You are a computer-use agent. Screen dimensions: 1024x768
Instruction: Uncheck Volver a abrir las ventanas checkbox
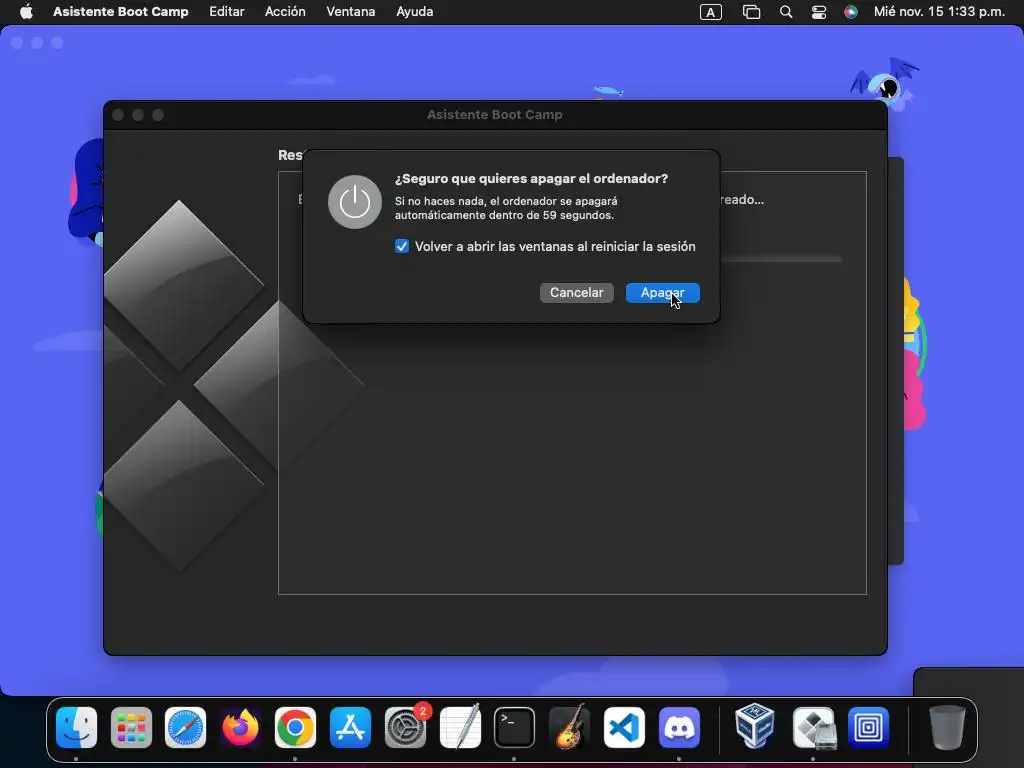click(x=402, y=246)
